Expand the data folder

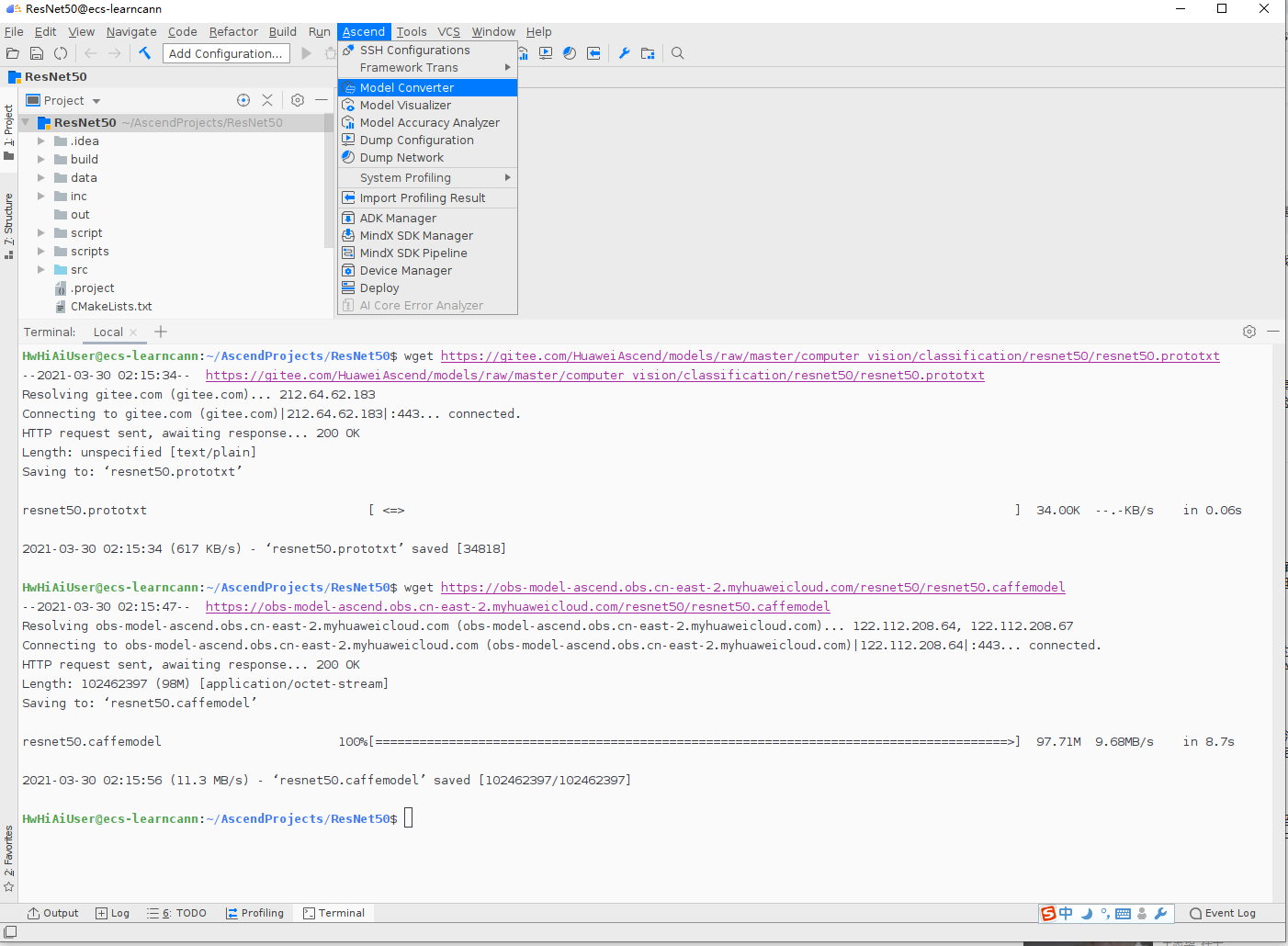point(40,177)
